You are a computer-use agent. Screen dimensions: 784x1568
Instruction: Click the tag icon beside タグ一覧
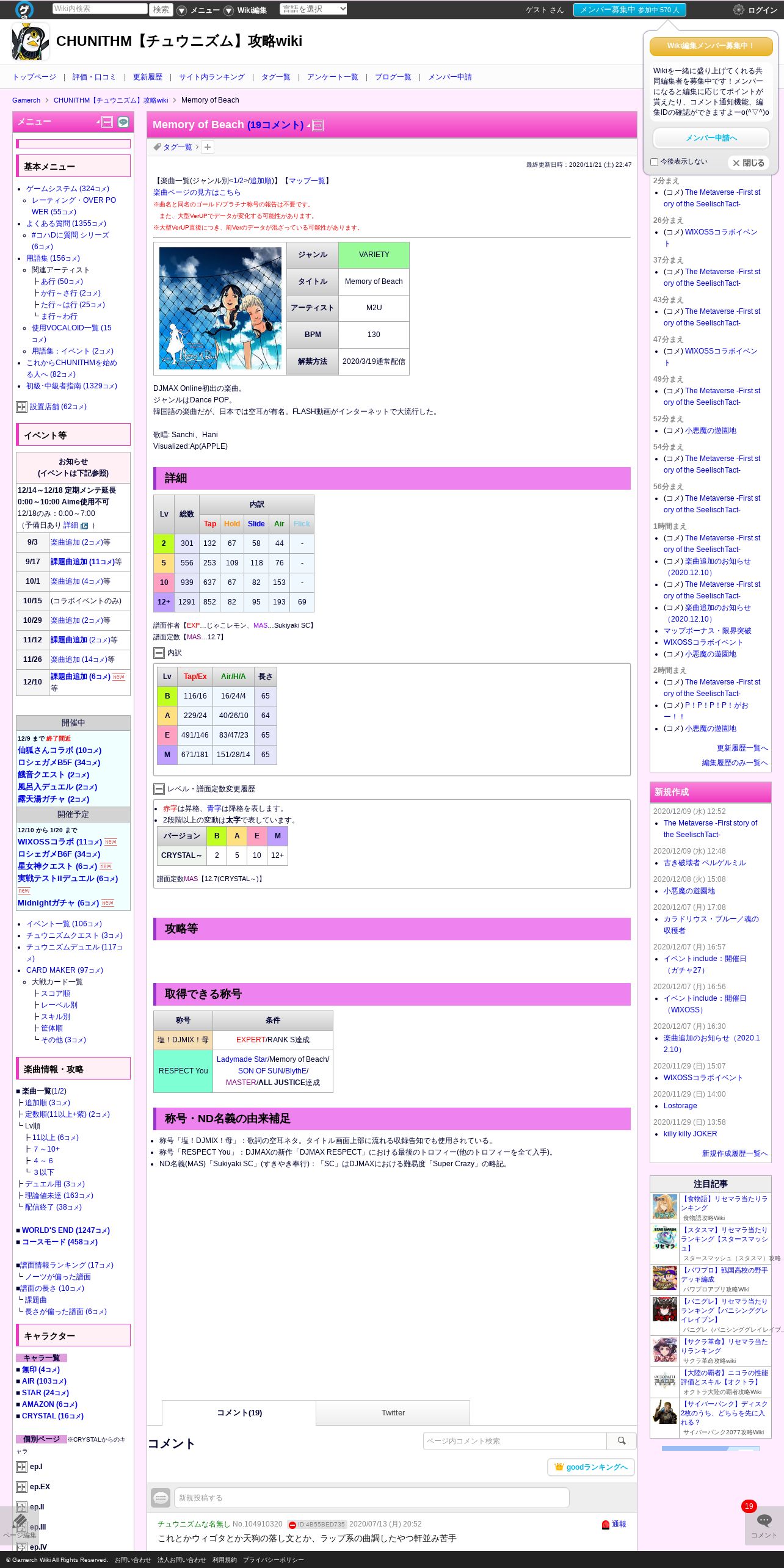click(157, 147)
